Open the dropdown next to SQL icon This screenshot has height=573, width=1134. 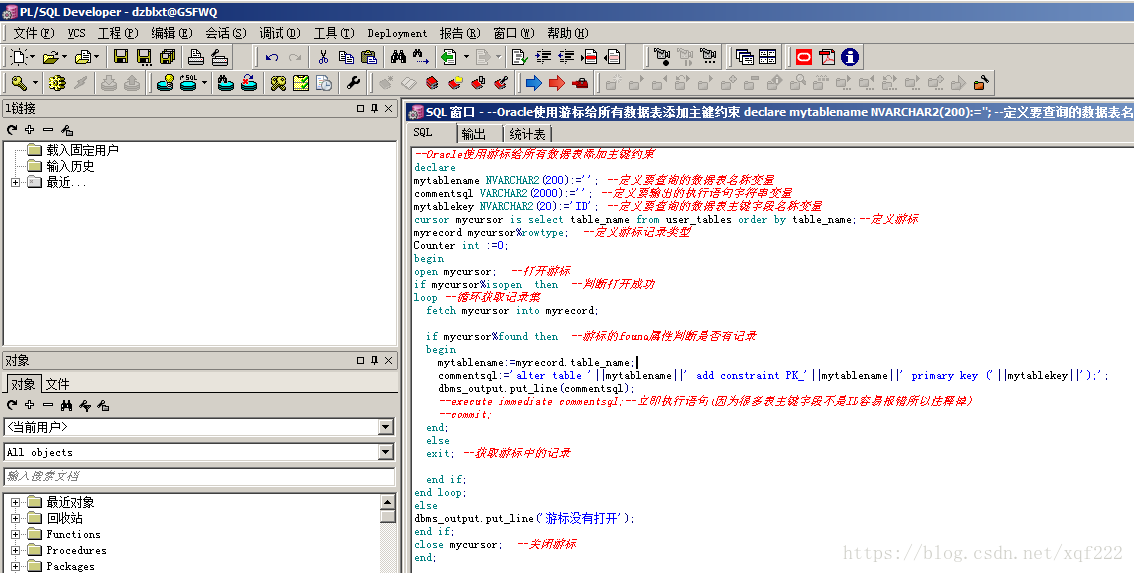point(204,83)
